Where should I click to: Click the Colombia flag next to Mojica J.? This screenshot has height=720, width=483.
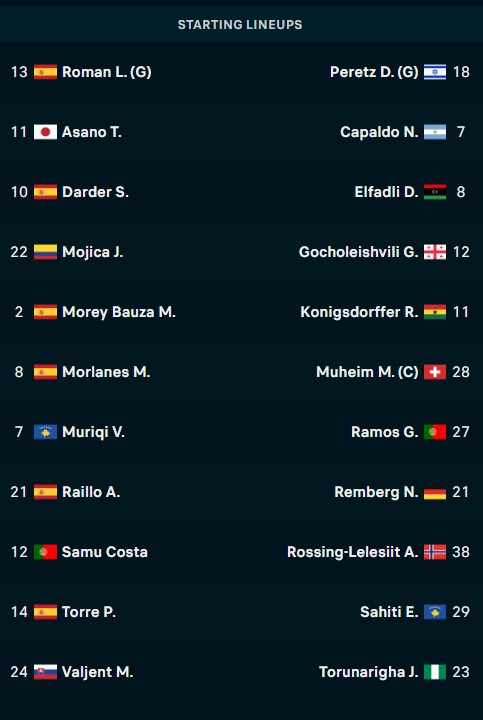(45, 252)
